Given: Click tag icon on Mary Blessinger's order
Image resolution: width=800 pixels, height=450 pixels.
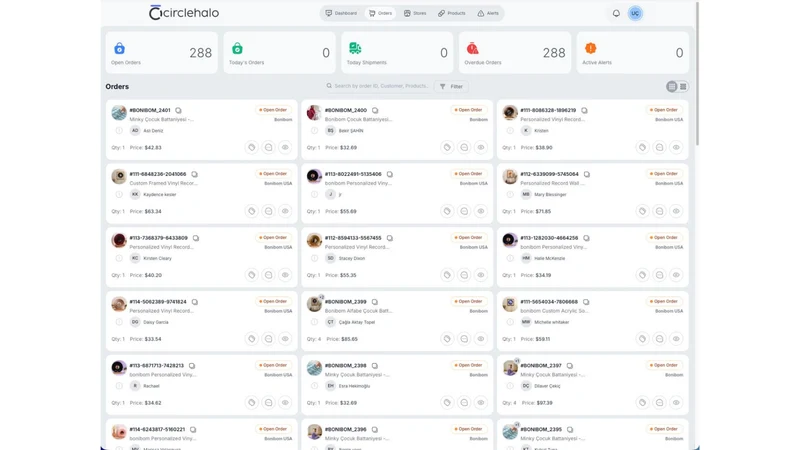Looking at the screenshot, I should [x=642, y=211].
